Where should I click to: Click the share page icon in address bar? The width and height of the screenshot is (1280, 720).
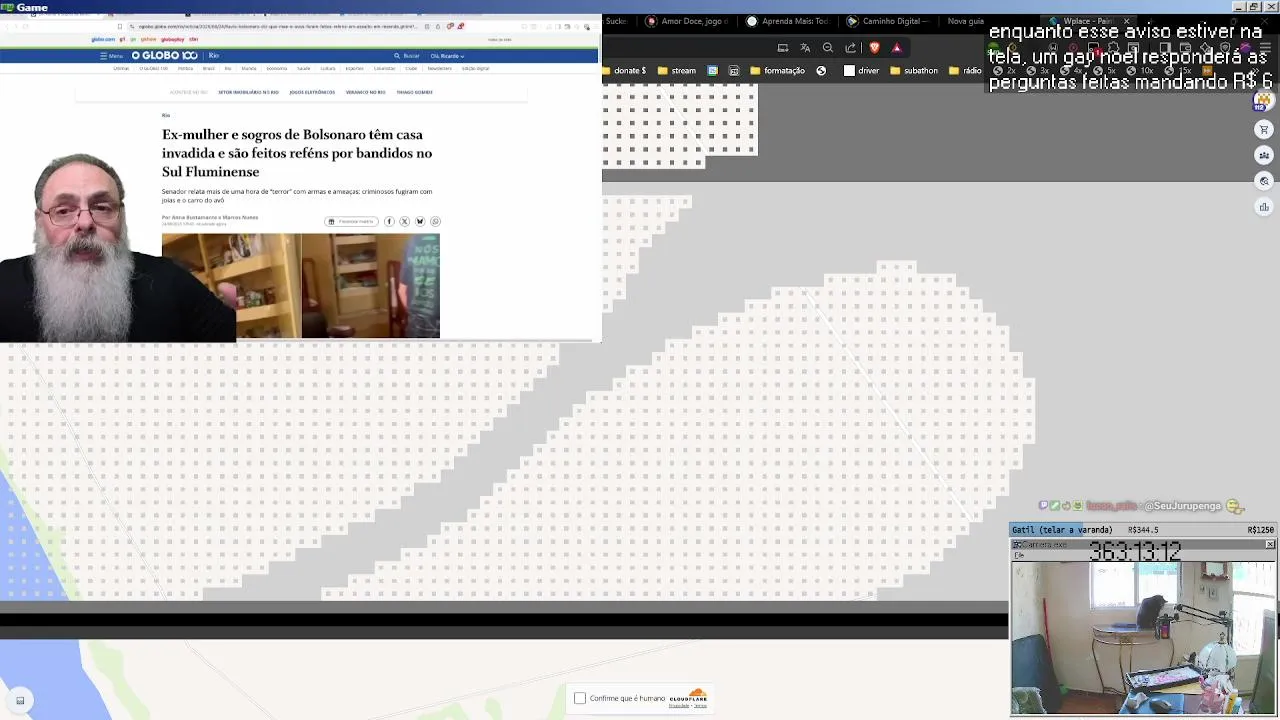click(x=851, y=47)
